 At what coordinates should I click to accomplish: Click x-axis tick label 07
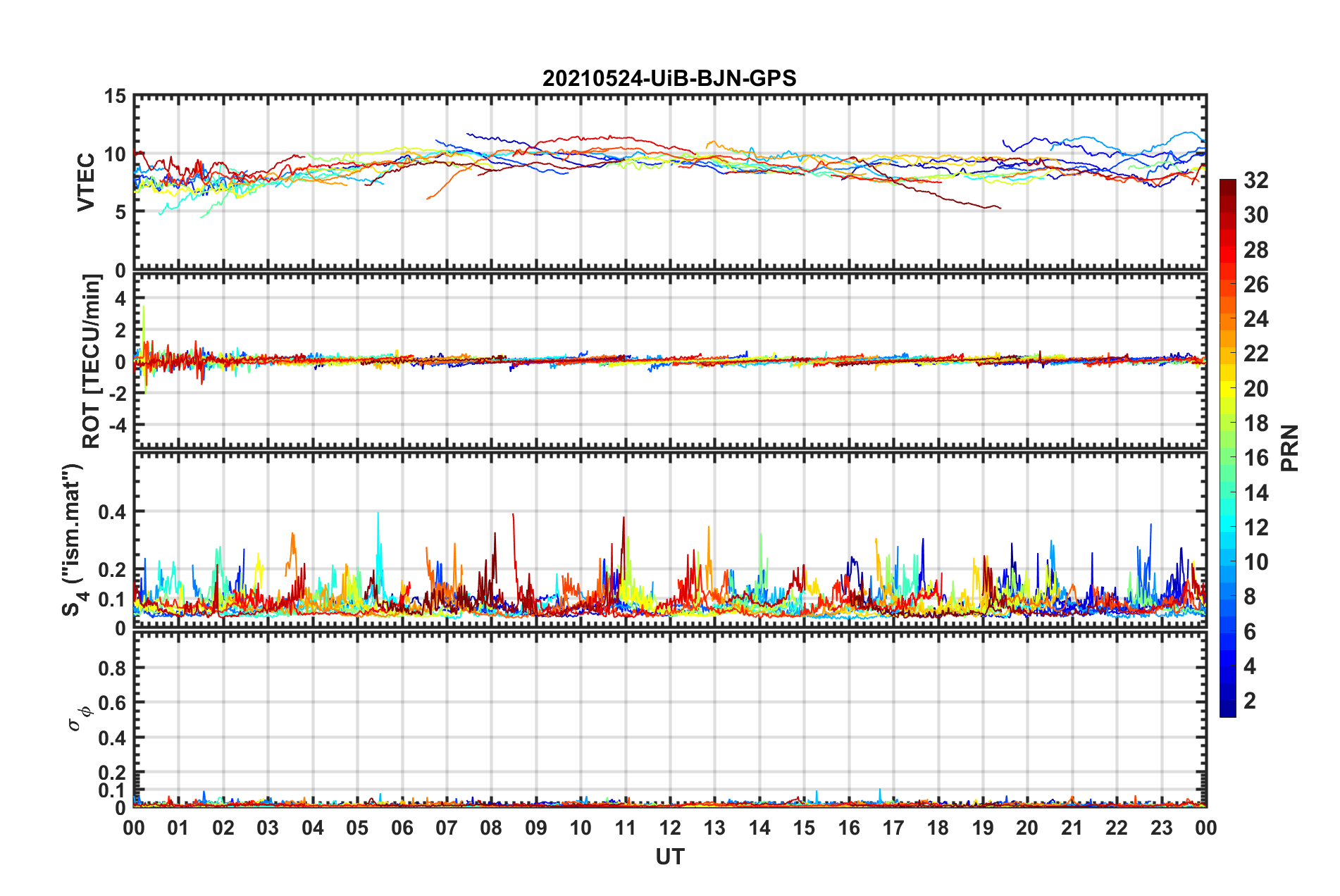tap(447, 828)
